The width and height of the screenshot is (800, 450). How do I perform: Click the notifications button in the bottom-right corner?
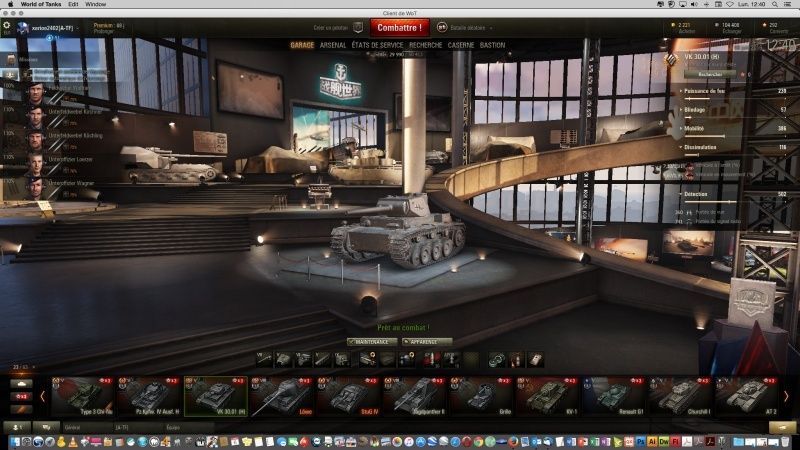pos(782,427)
